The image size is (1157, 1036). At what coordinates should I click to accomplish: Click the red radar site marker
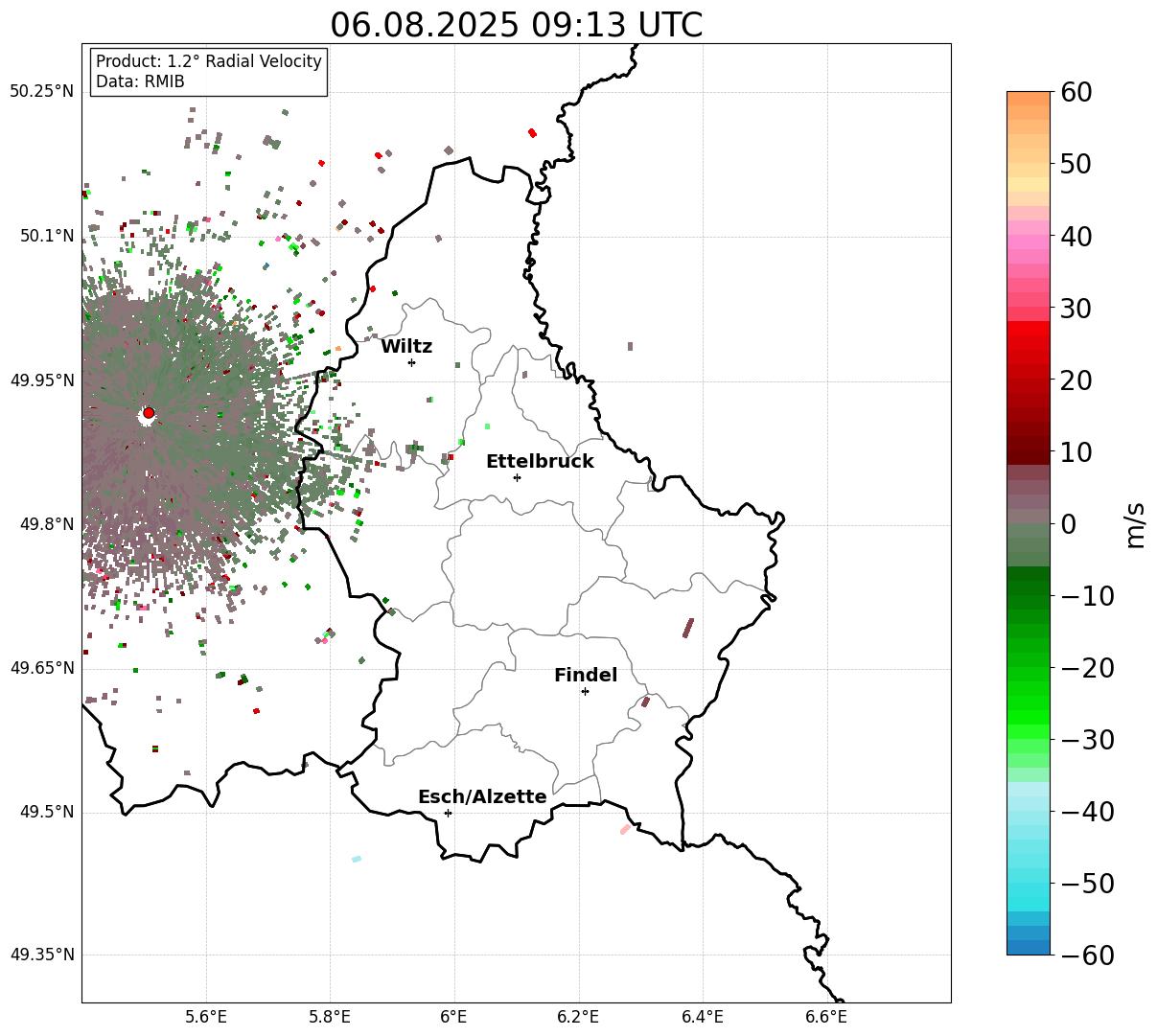point(149,413)
